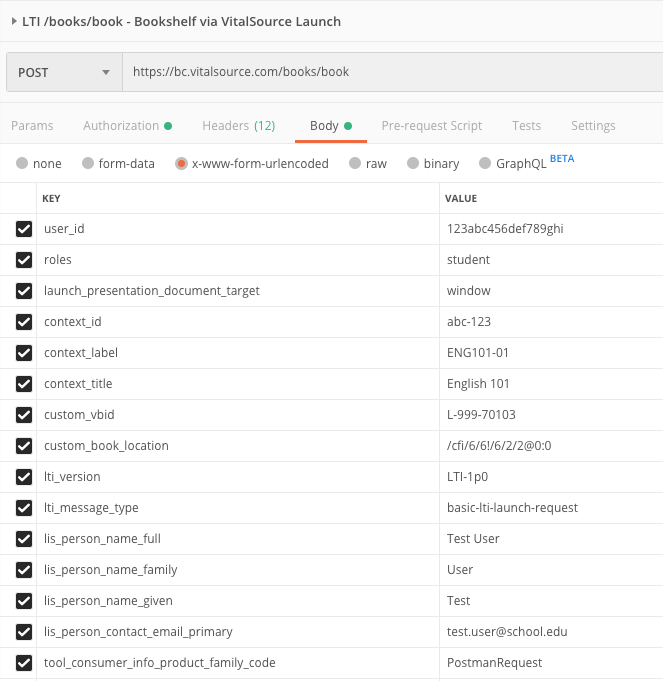Click the custom_book_location key cell
Viewport: 663px width, 681px height.
[238, 446]
